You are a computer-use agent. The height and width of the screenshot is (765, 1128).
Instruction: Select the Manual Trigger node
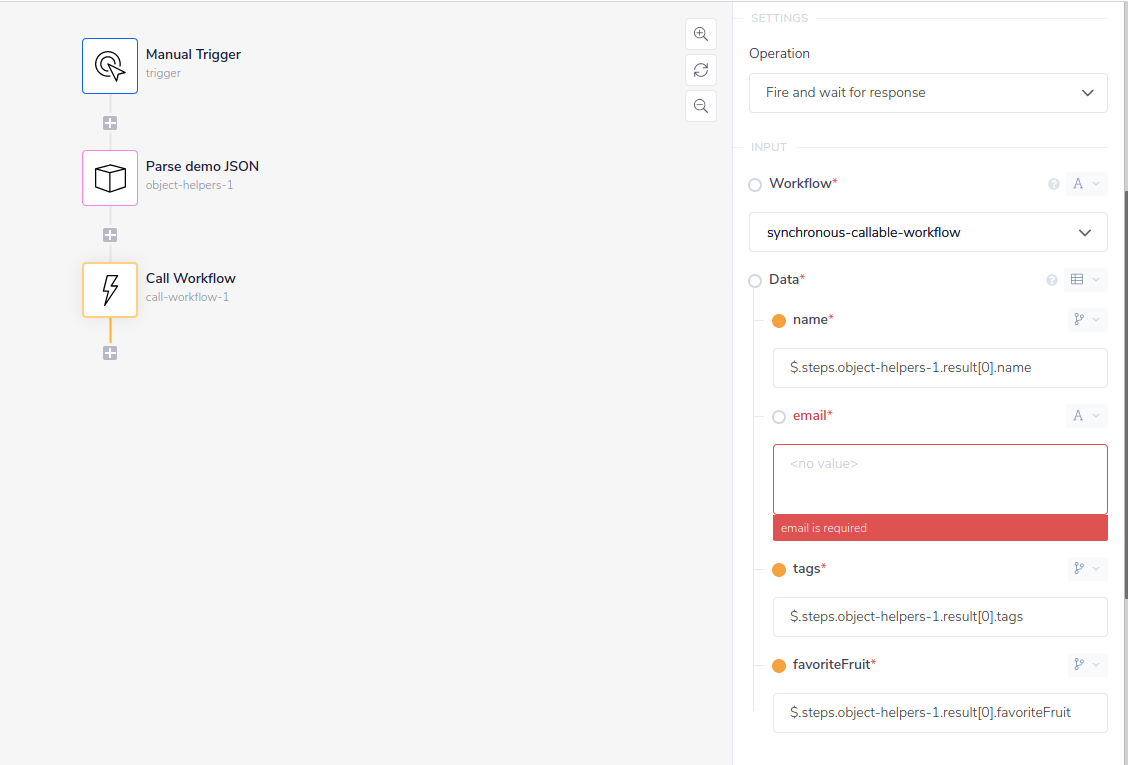click(110, 65)
